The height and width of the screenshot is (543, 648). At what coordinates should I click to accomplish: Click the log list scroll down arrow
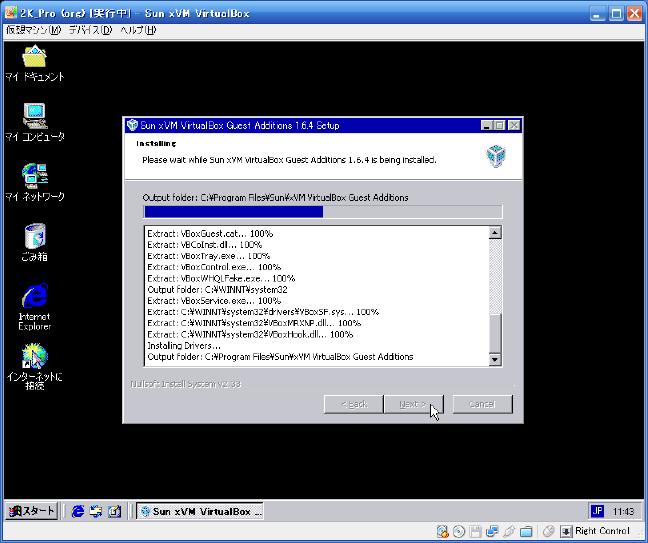coord(495,359)
